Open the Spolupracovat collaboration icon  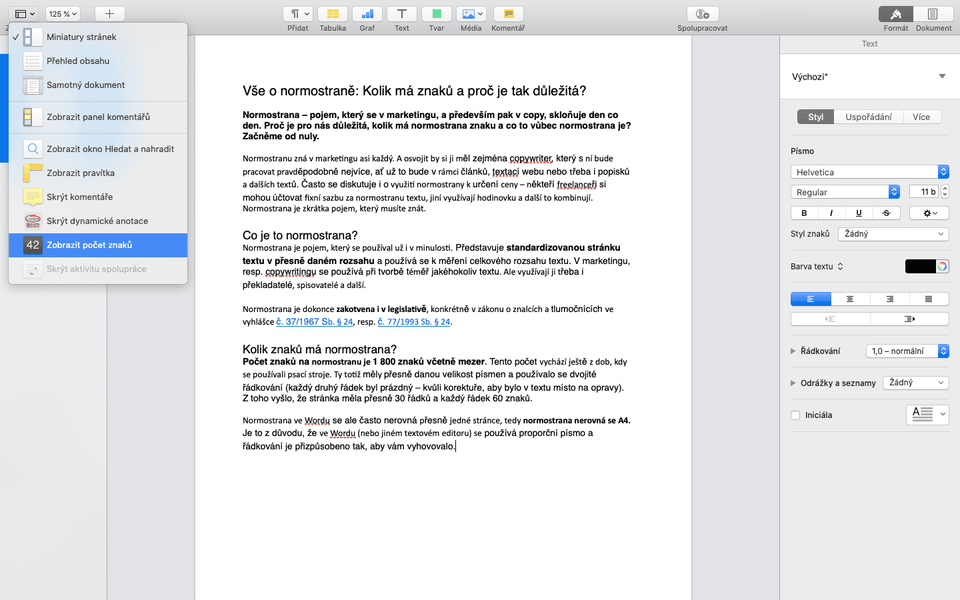click(701, 14)
